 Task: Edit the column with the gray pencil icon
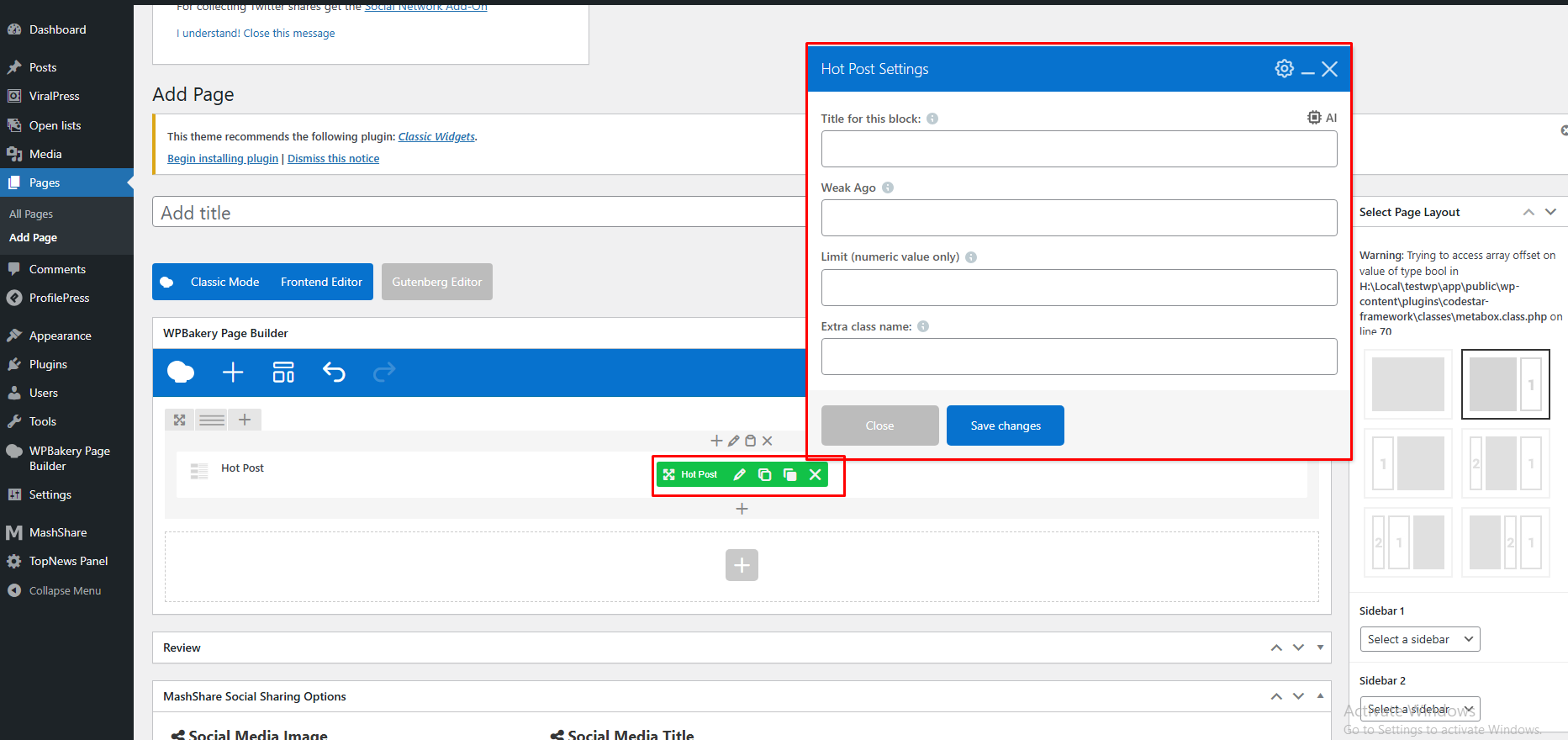pos(734,441)
